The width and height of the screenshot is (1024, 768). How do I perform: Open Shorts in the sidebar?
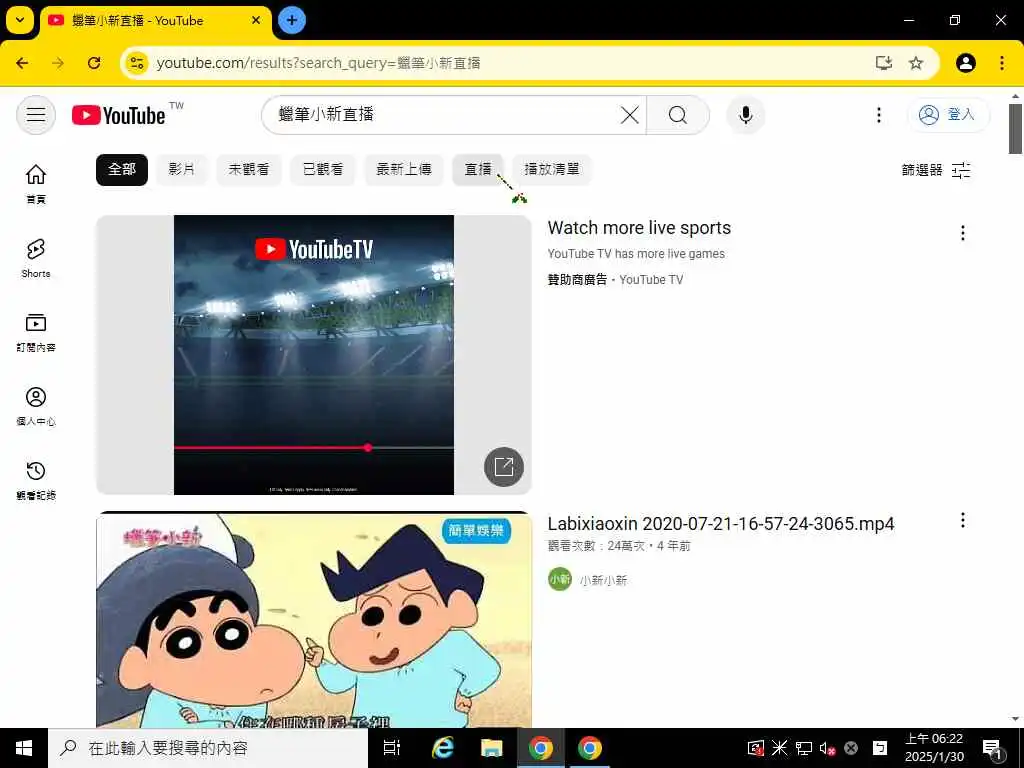pyautogui.click(x=36, y=257)
